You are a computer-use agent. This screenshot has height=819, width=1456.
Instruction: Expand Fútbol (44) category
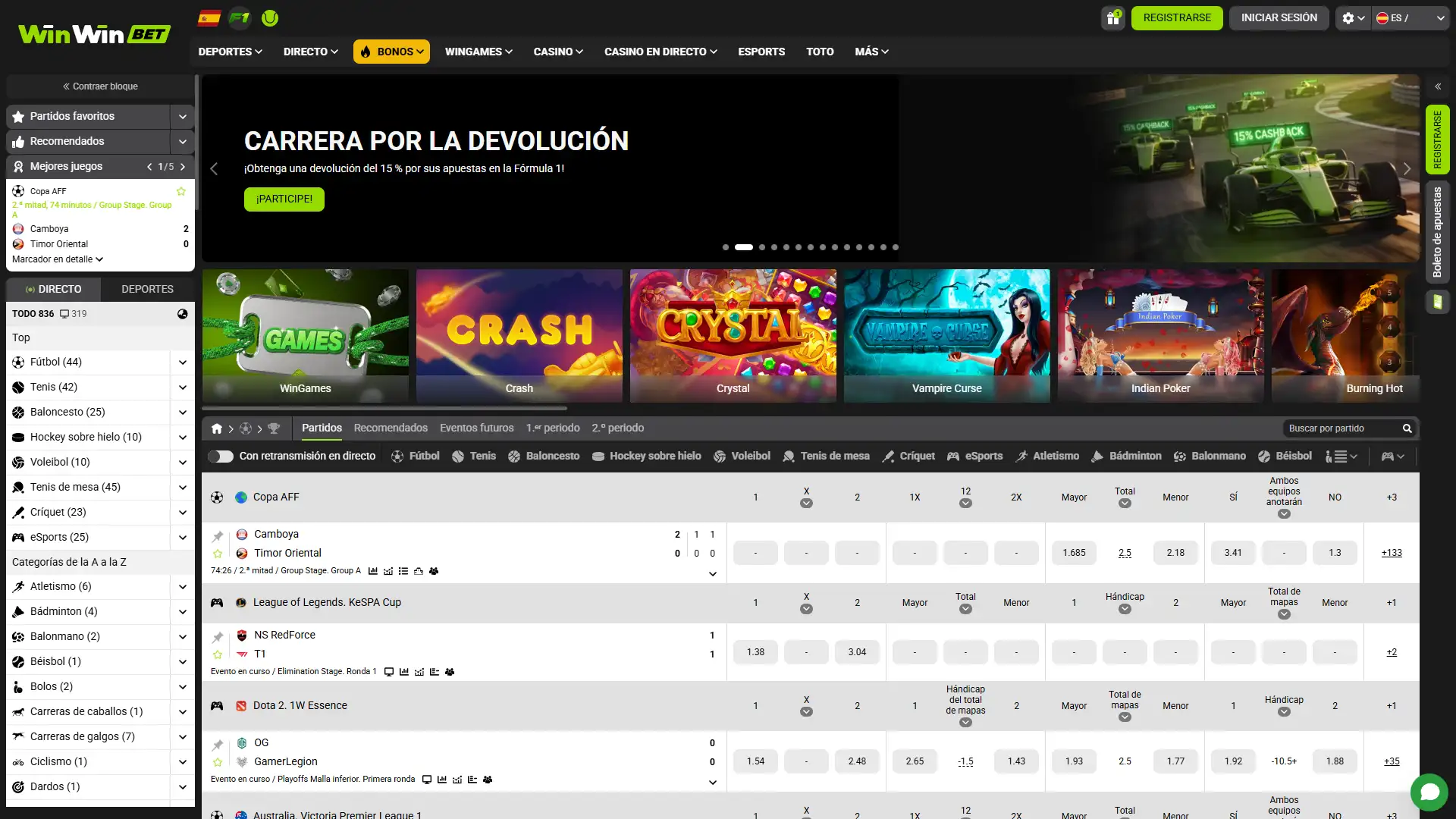[x=182, y=362]
